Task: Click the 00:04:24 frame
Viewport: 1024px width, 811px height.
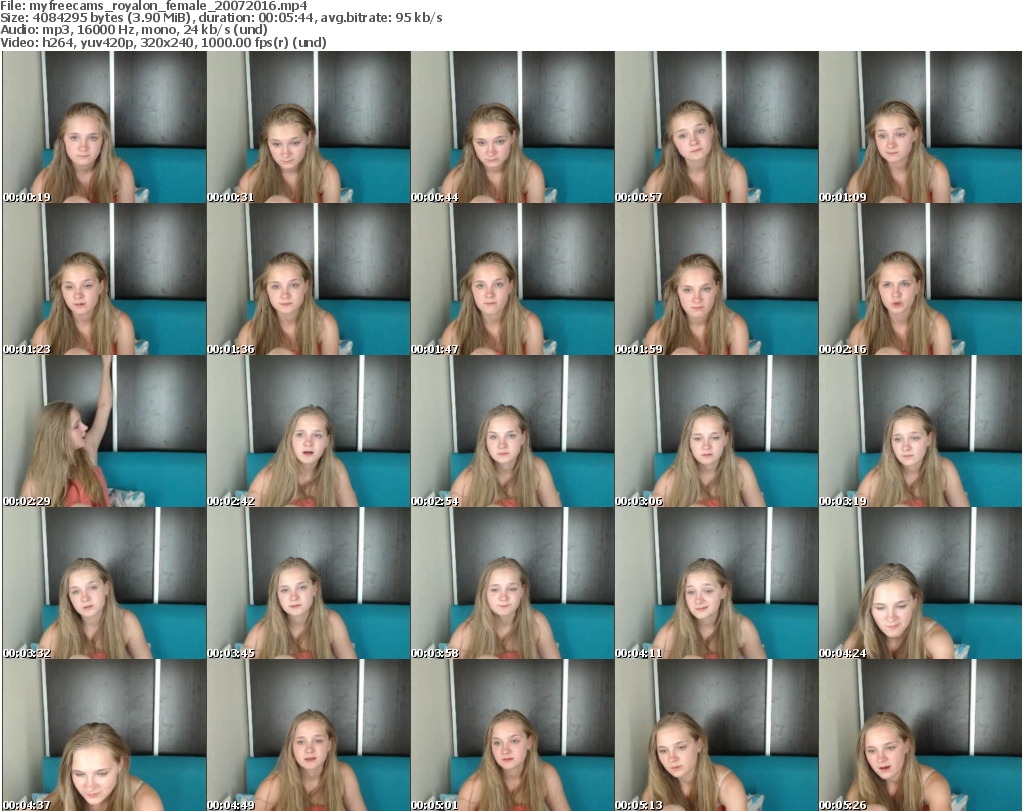Action: click(x=920, y=583)
